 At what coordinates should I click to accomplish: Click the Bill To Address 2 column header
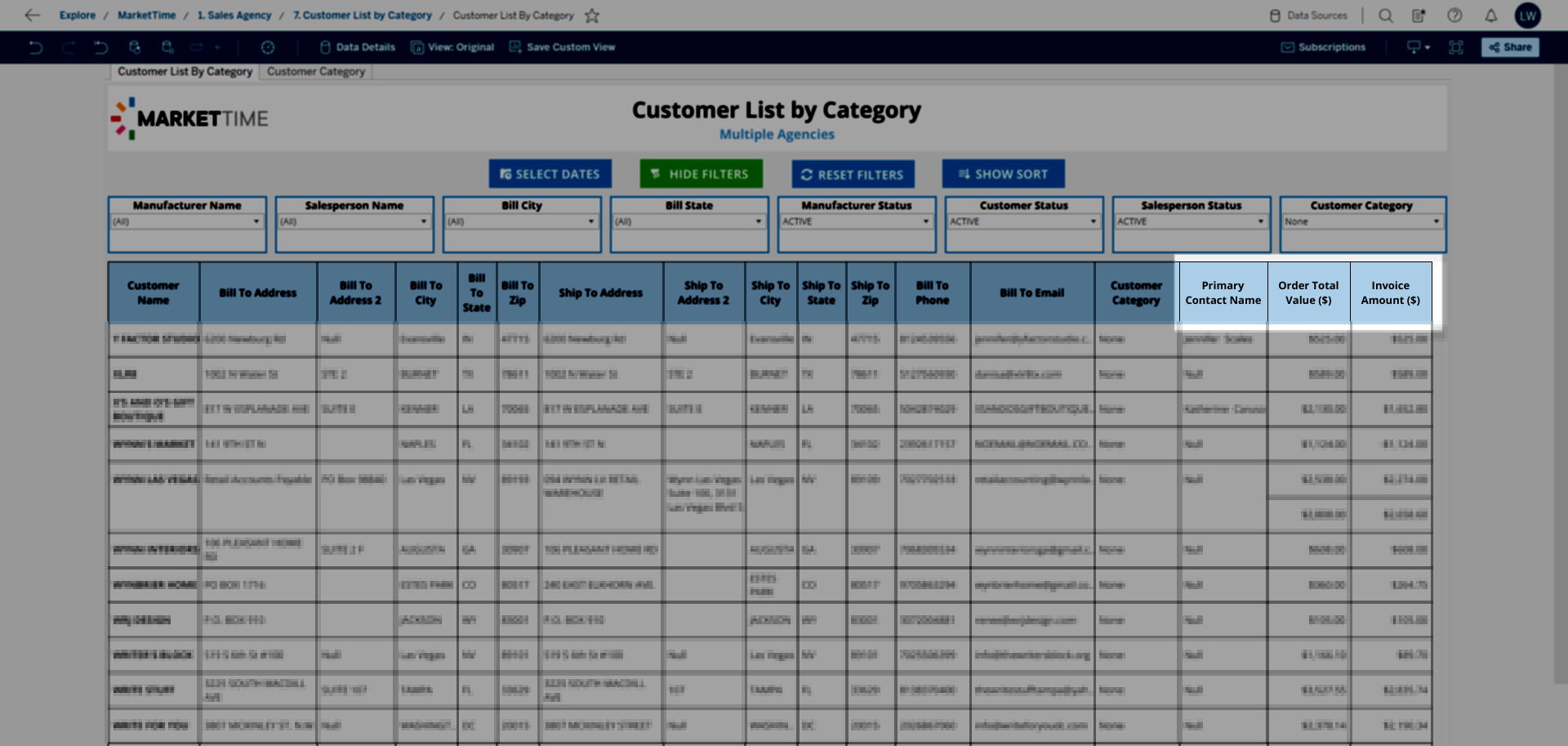pos(356,293)
